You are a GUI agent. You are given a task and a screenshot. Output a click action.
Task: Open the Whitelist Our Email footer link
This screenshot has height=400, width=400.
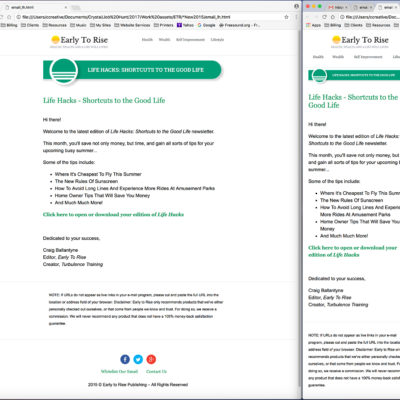pos(119,371)
